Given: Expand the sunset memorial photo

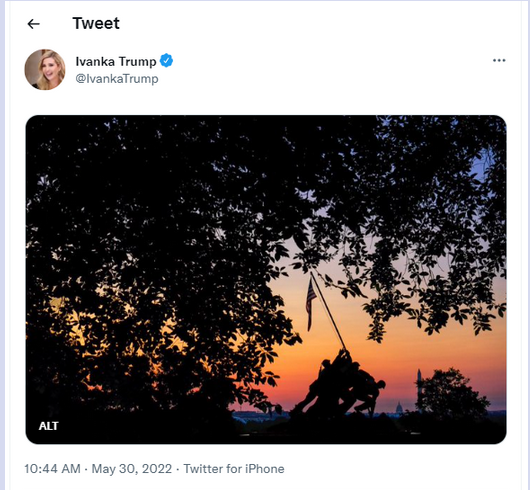Looking at the screenshot, I should click(266, 279).
